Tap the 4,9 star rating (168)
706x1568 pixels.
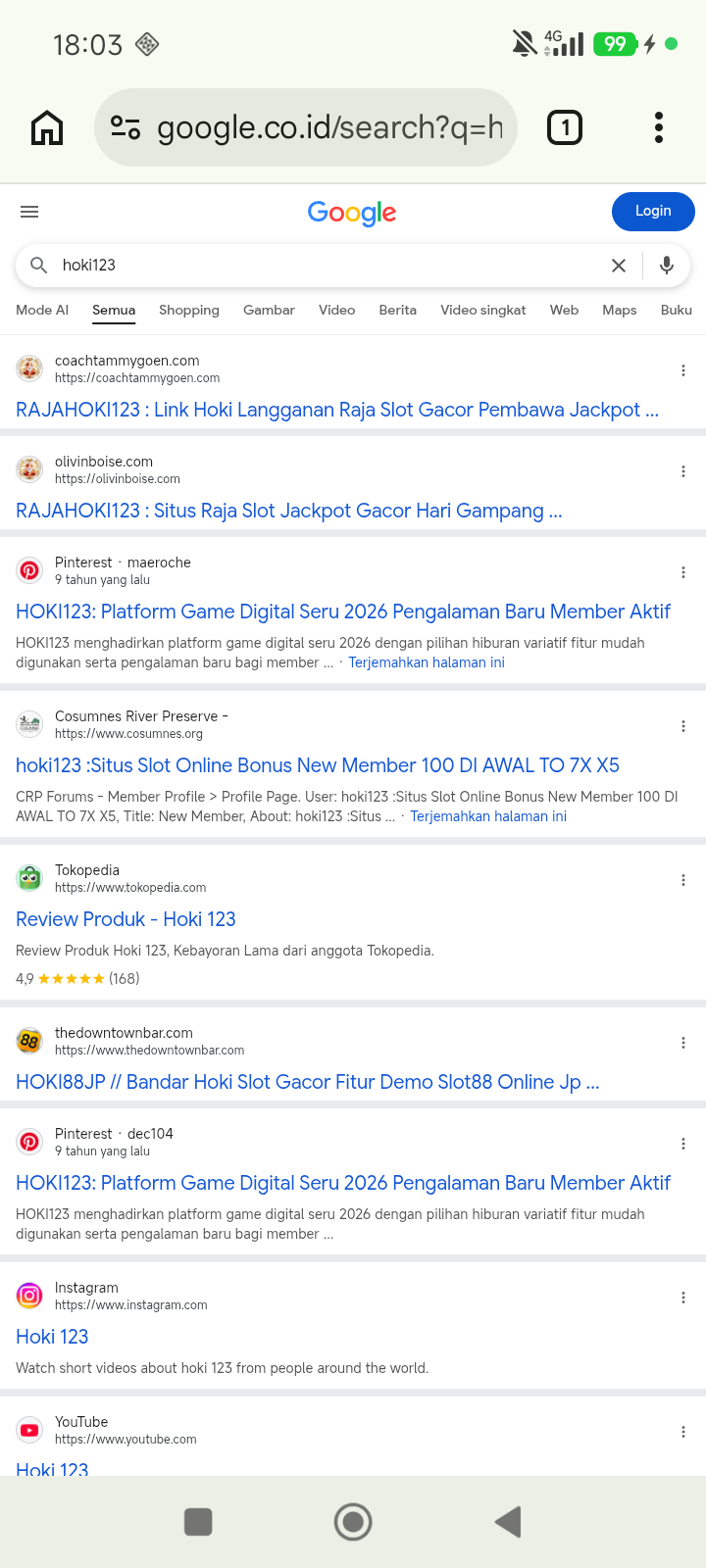pyautogui.click(x=77, y=978)
